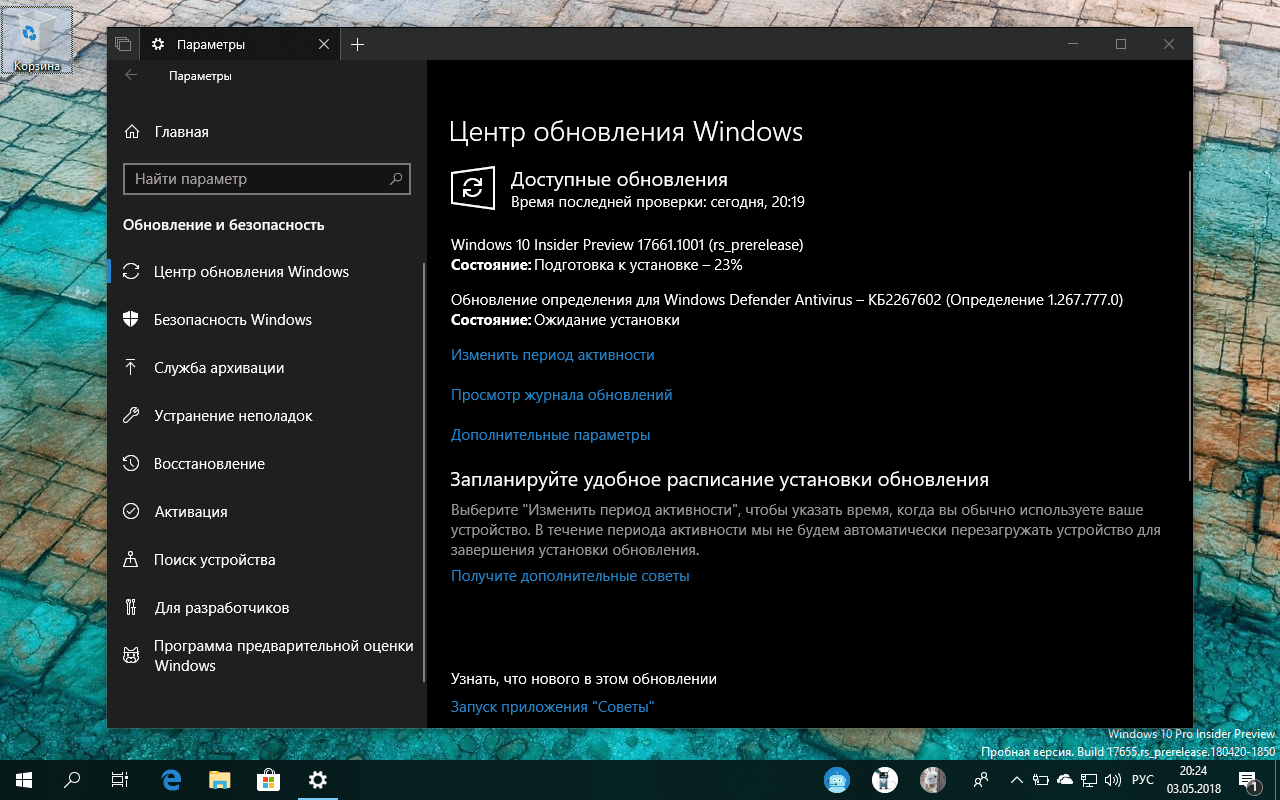1280x800 pixels.
Task: Open the bunny avatar pinned contact on the taskbar
Action: (933, 780)
